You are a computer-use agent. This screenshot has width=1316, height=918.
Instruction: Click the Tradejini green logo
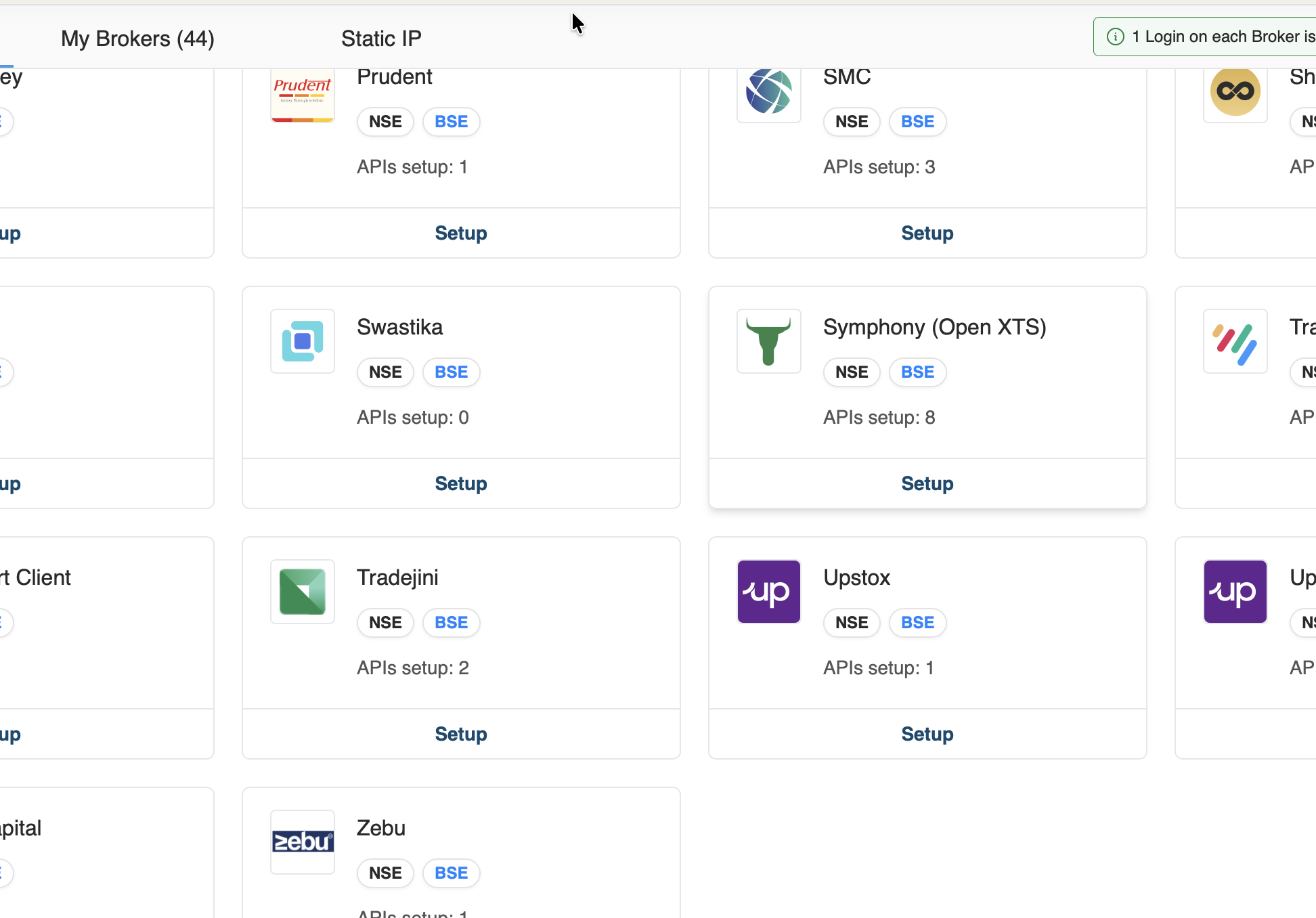click(302, 592)
